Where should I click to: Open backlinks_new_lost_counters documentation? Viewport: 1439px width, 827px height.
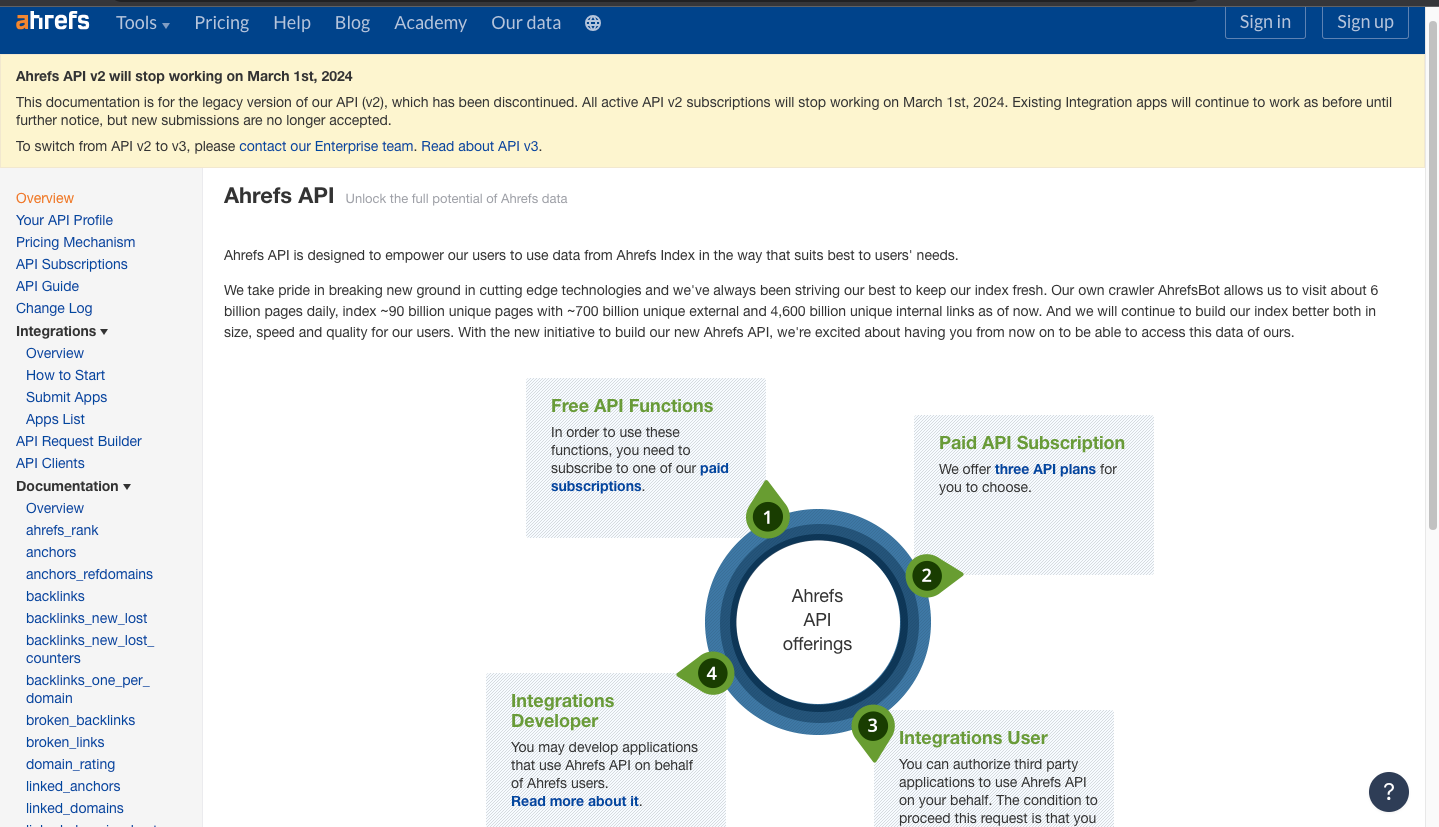90,649
